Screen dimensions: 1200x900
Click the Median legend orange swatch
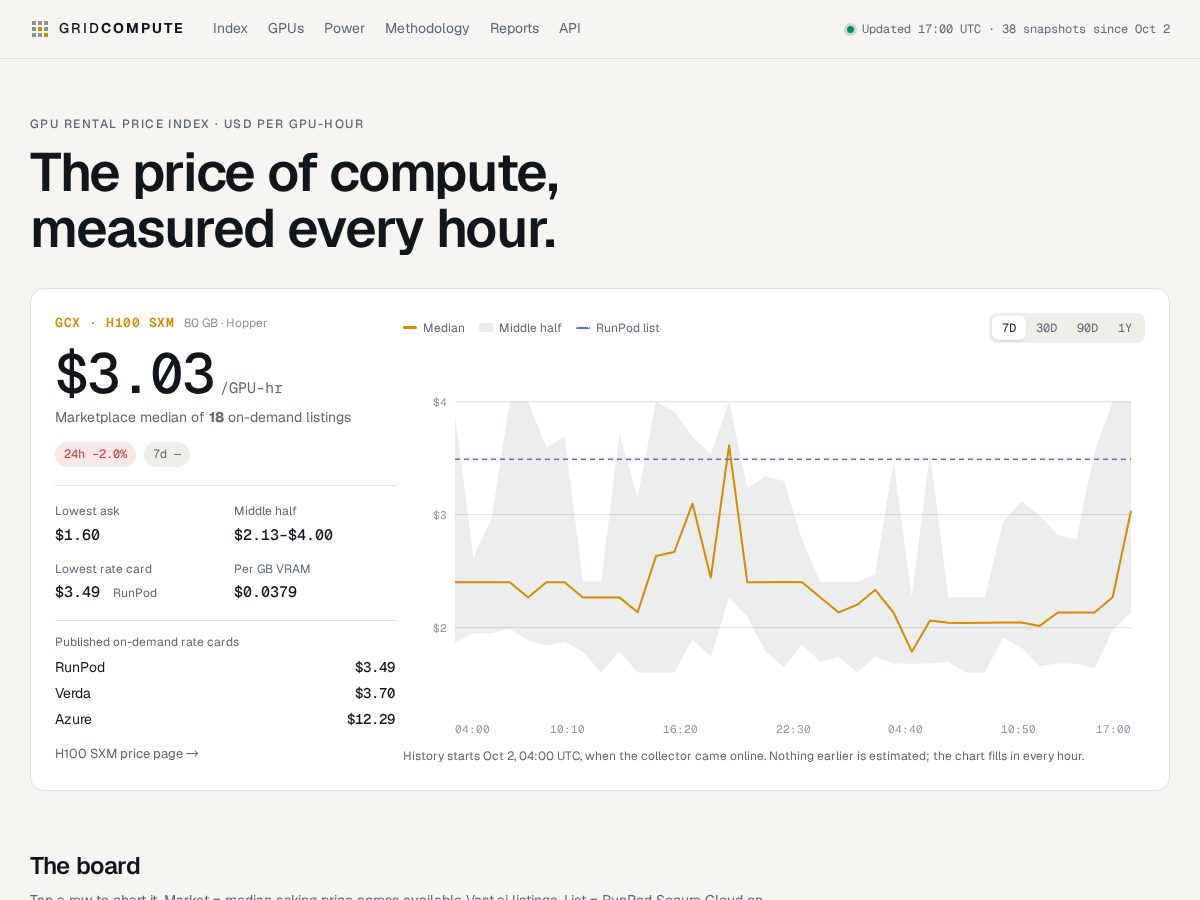410,328
